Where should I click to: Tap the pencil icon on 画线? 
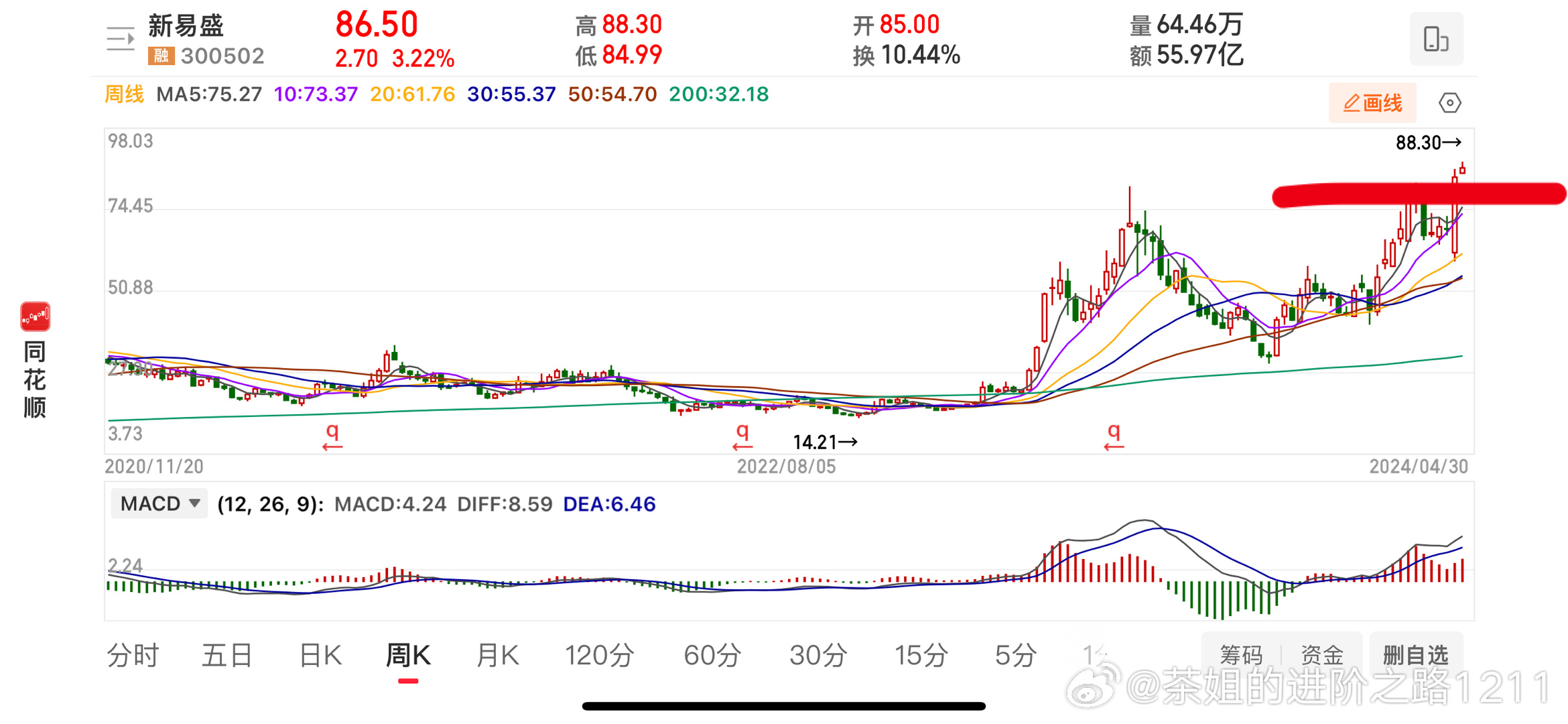coord(1351,103)
